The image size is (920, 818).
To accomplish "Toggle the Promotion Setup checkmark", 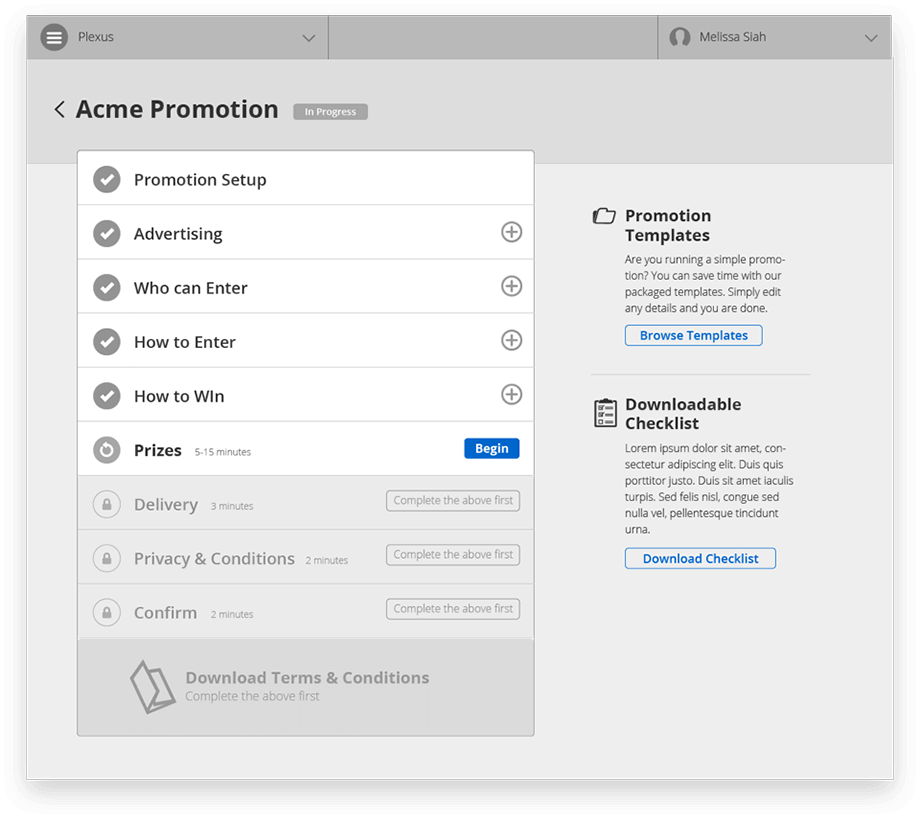I will pyautogui.click(x=107, y=180).
